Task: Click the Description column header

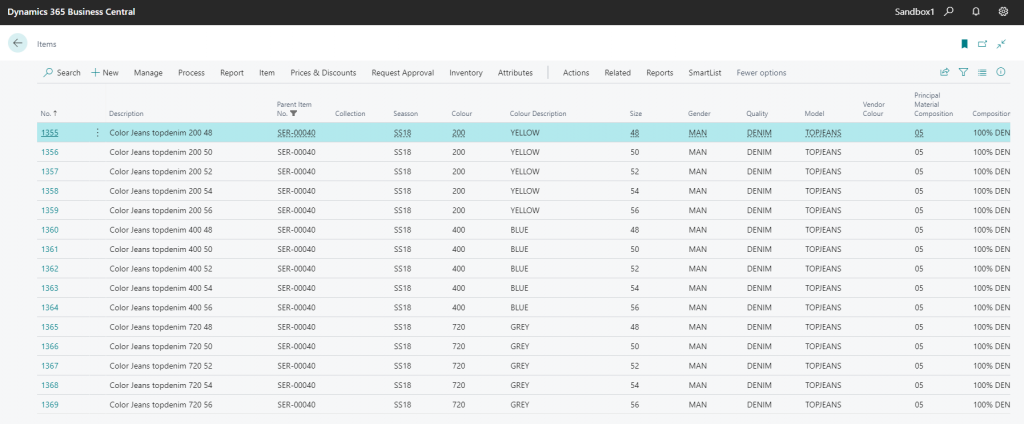Action: tap(126, 114)
